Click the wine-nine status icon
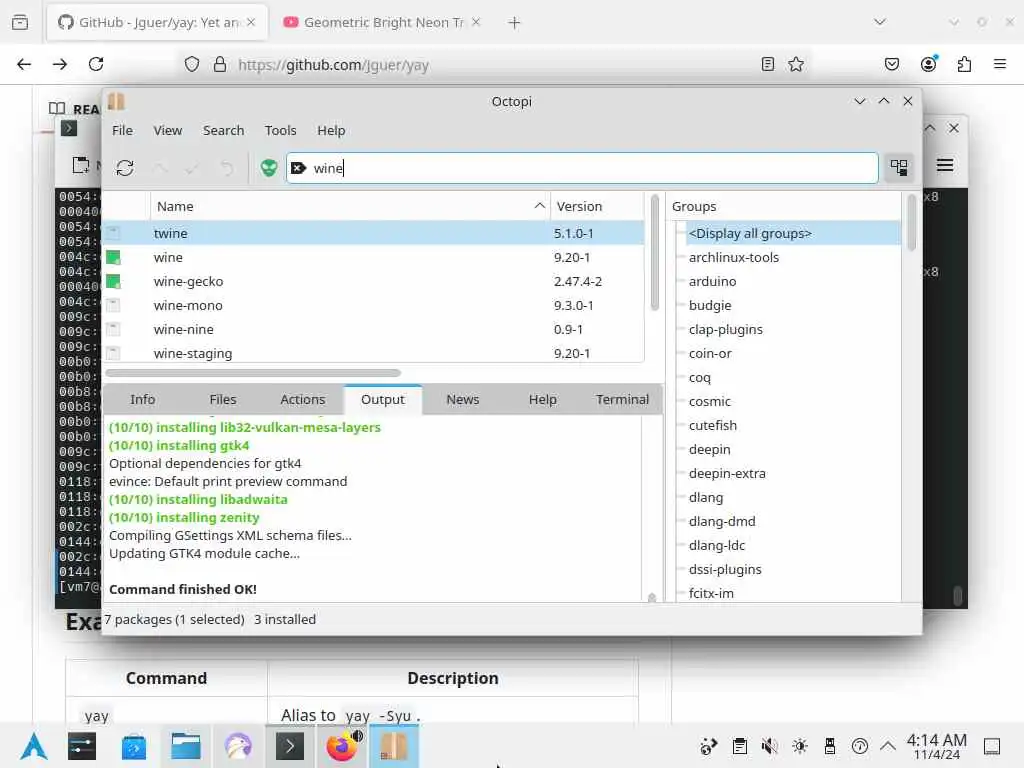 pos(113,329)
